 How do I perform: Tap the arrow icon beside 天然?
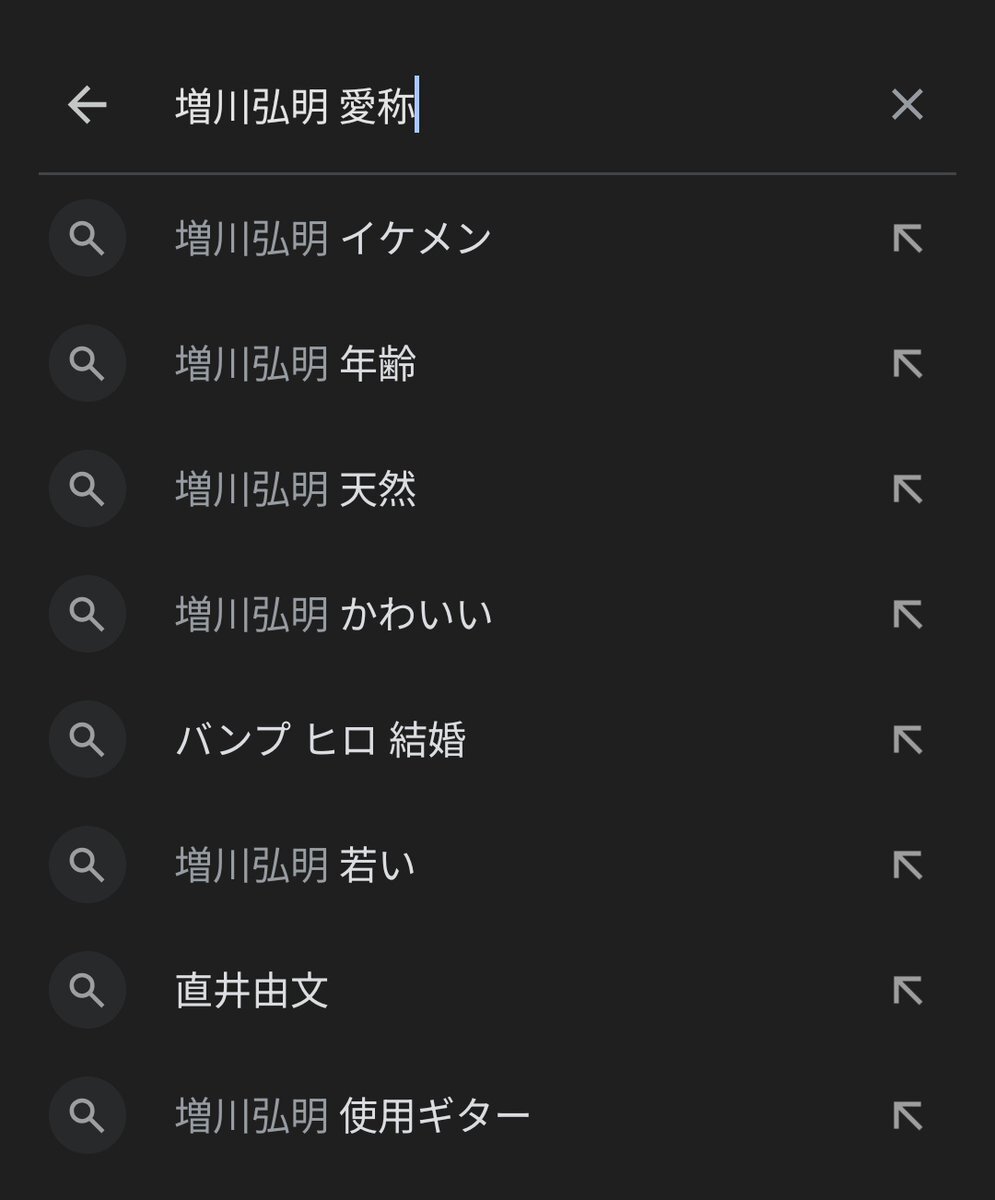pyautogui.click(x=907, y=489)
